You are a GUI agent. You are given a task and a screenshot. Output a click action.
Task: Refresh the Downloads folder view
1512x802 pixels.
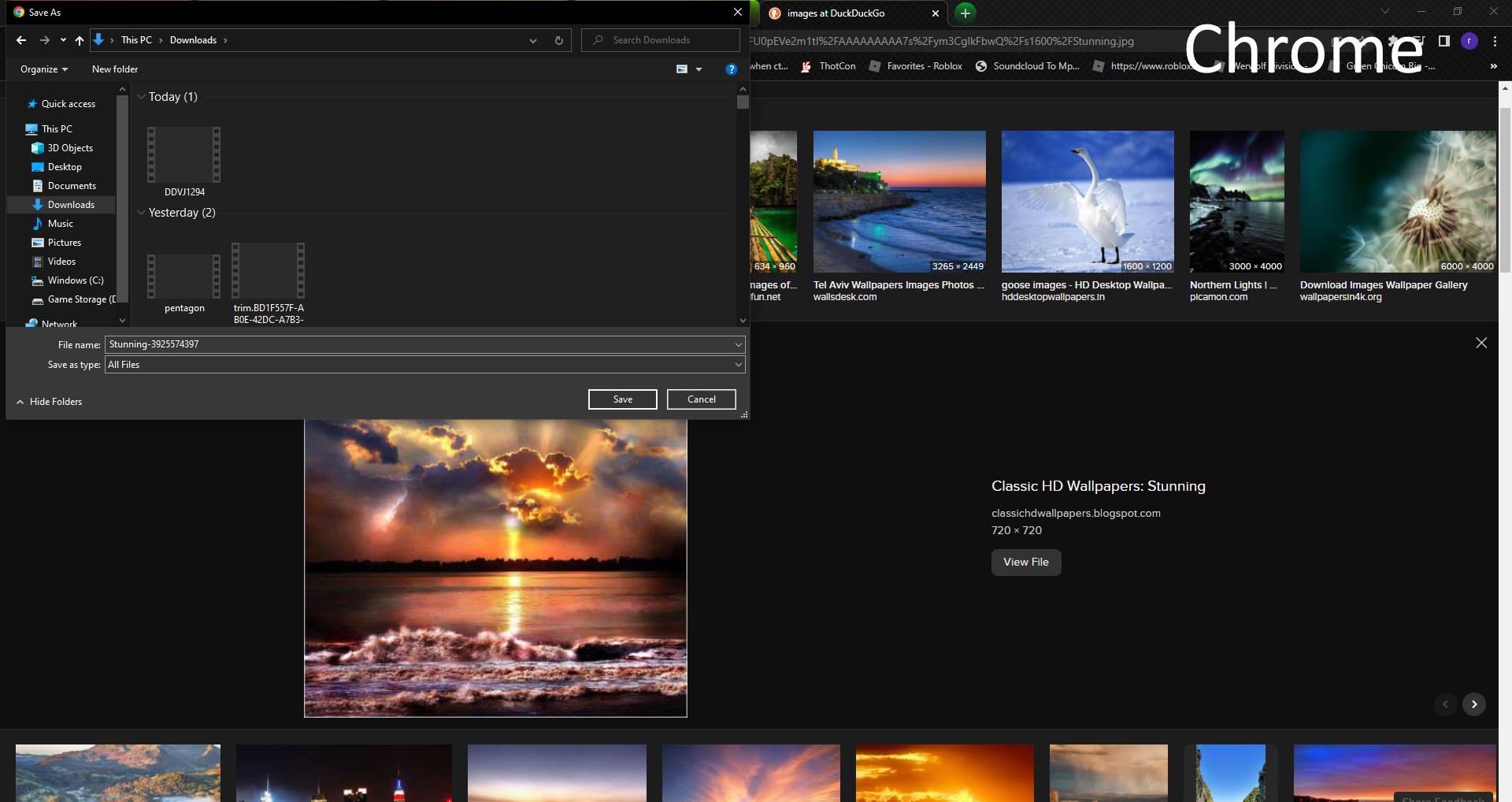click(x=559, y=40)
